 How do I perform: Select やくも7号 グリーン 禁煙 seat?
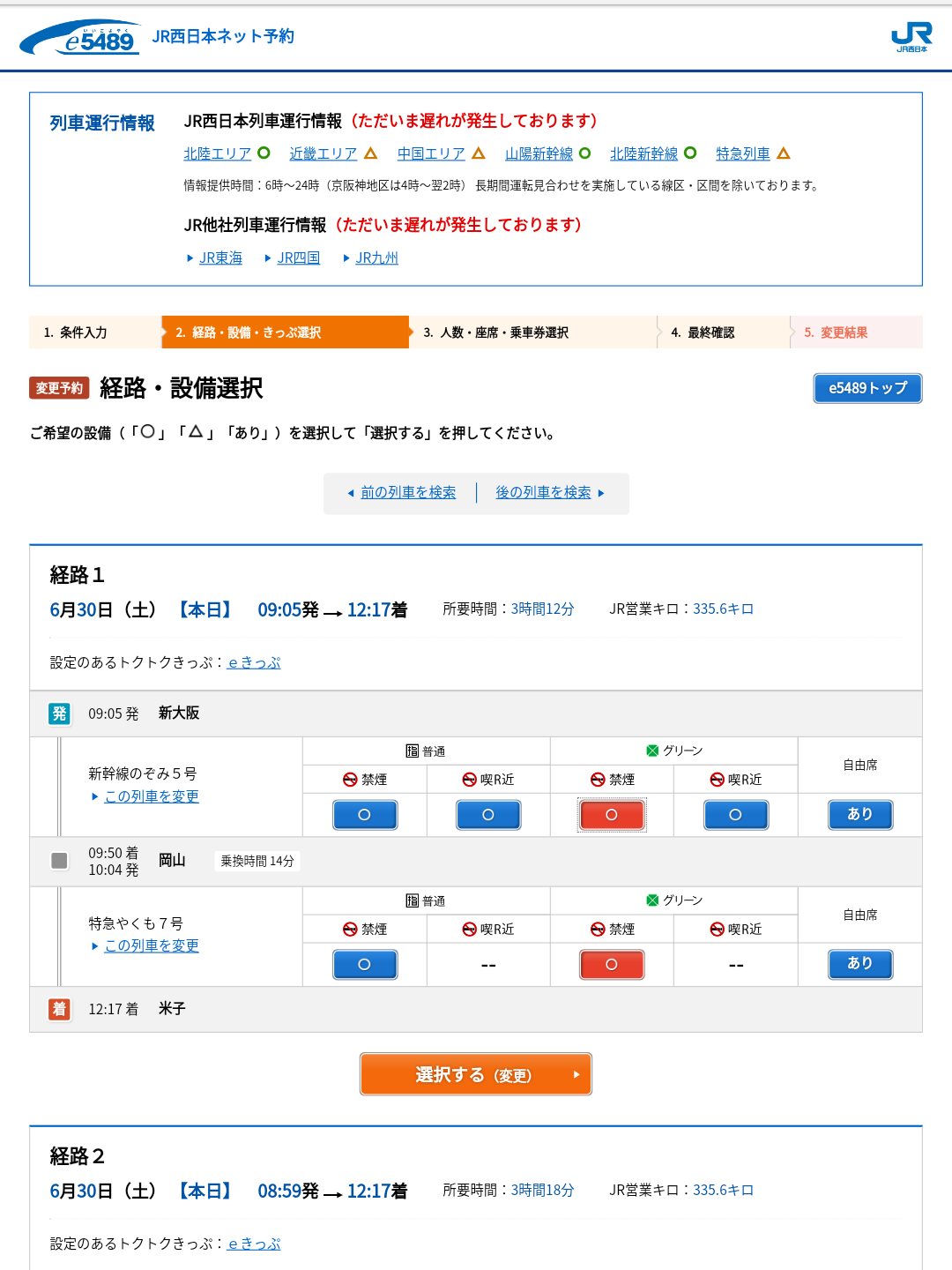pos(612,965)
